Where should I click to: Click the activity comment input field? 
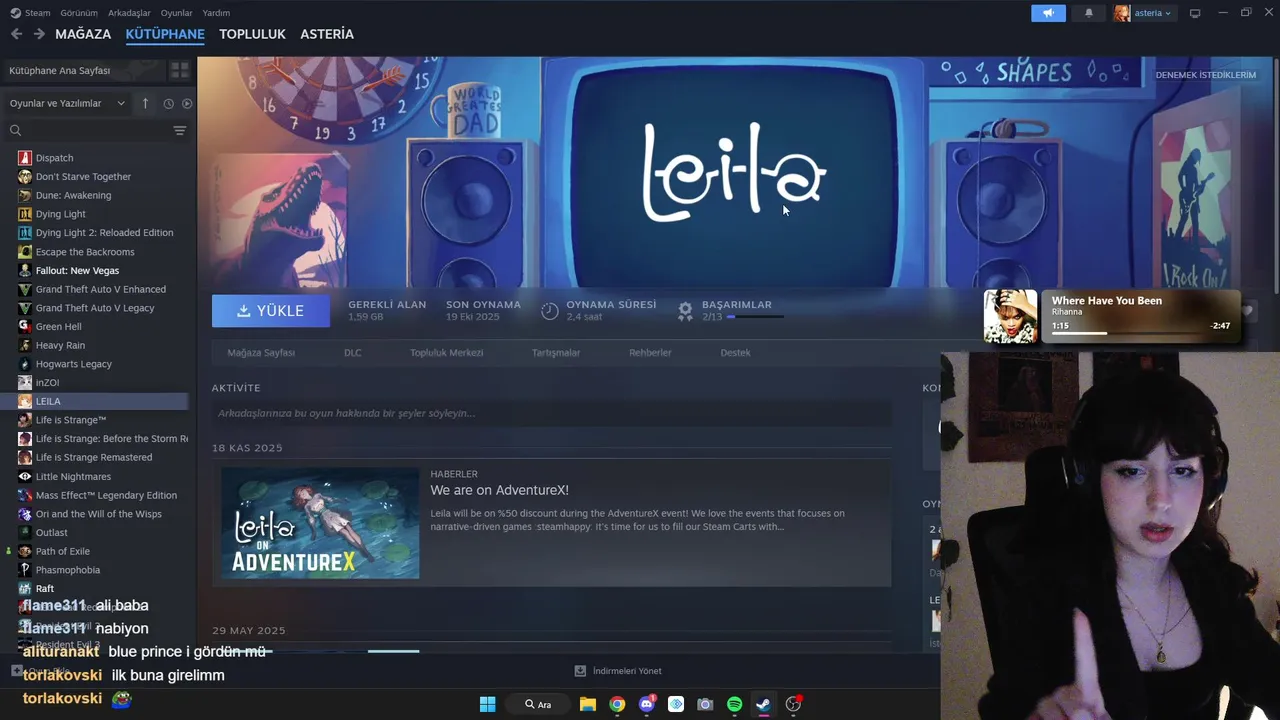tap(551, 413)
